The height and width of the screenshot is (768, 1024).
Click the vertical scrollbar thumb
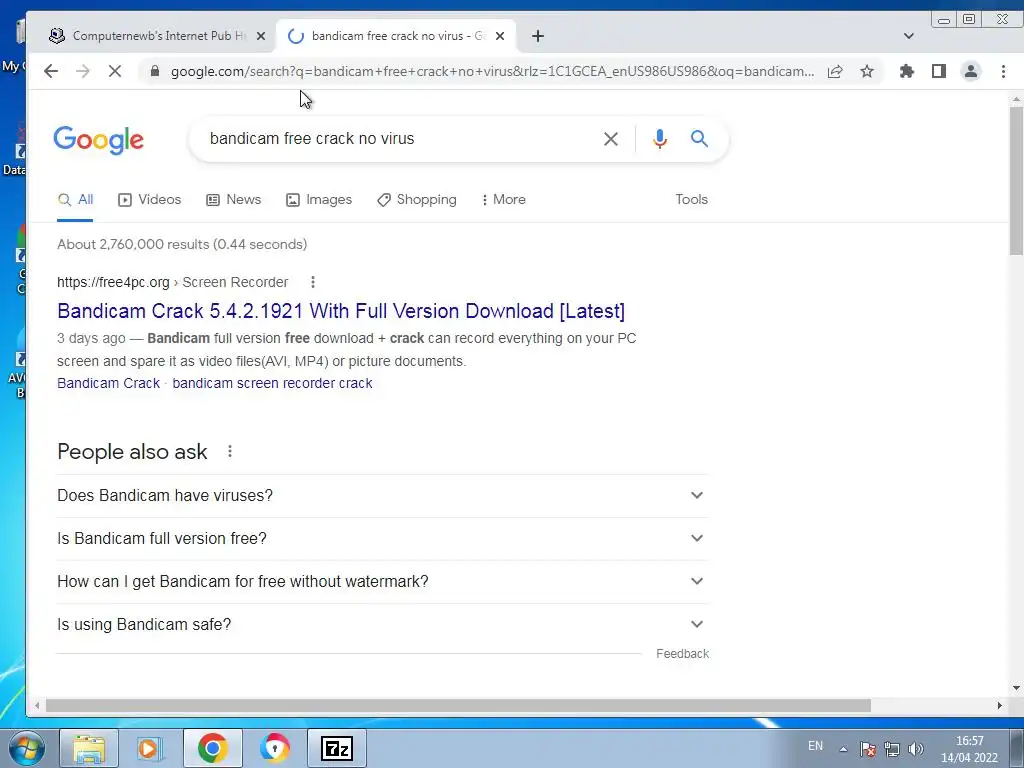(1016, 181)
